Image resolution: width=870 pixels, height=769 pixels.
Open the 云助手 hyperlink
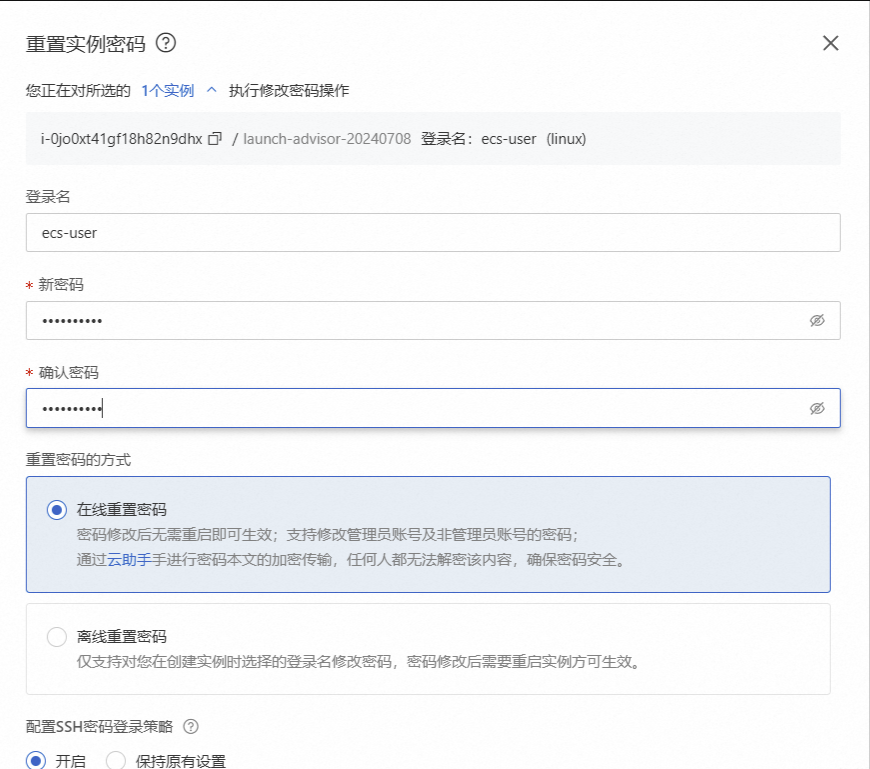coord(129,560)
